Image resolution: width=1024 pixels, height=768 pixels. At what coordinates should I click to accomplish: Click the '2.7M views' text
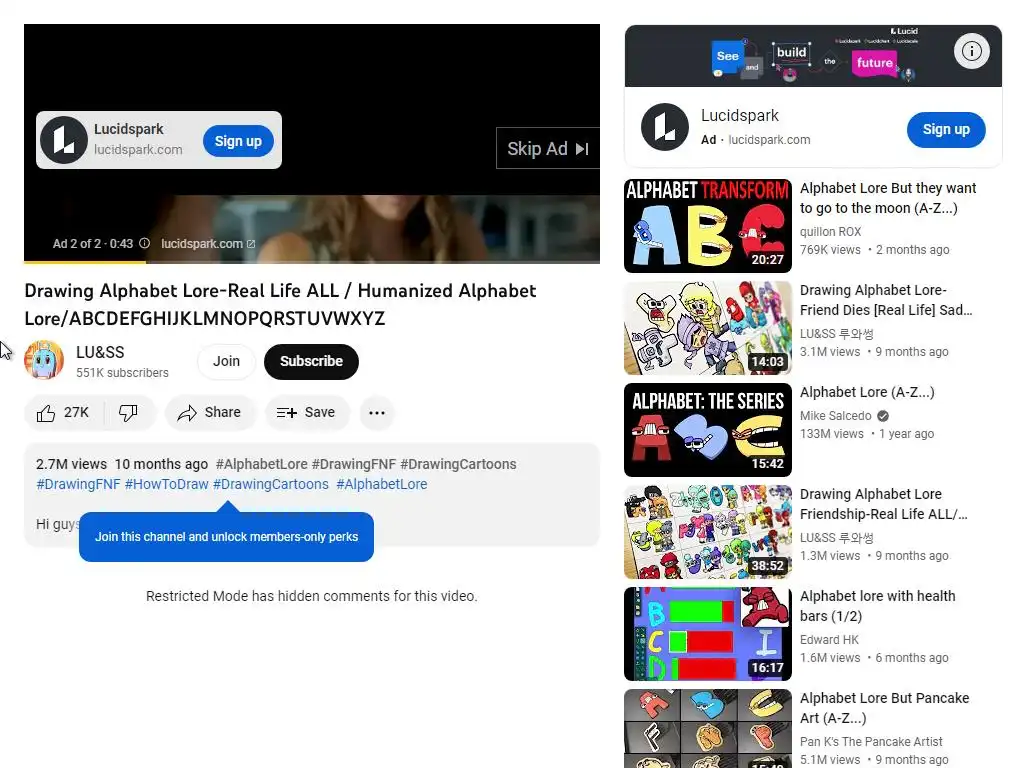coord(71,464)
